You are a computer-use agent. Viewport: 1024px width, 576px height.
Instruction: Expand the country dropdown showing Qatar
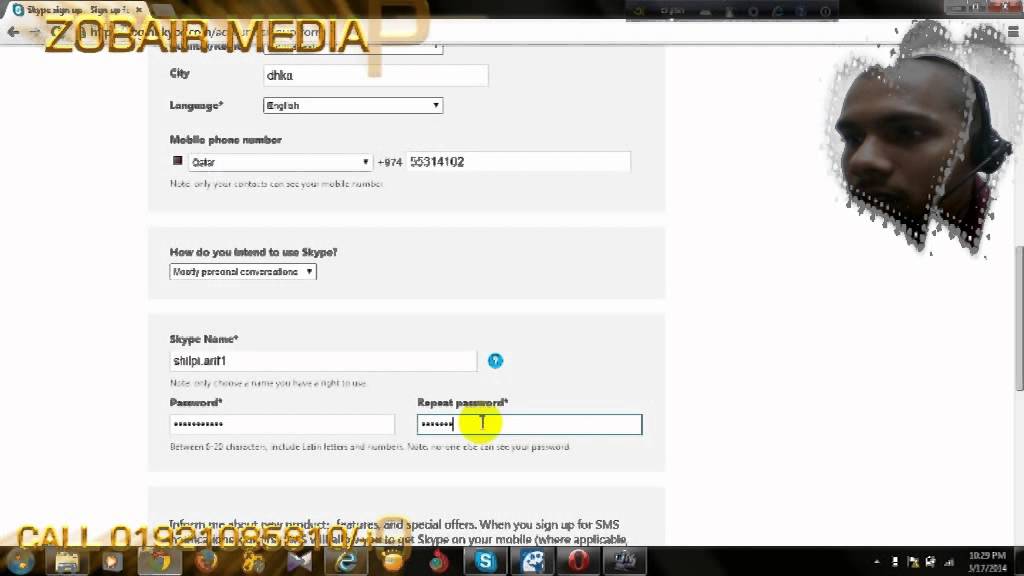(280, 162)
